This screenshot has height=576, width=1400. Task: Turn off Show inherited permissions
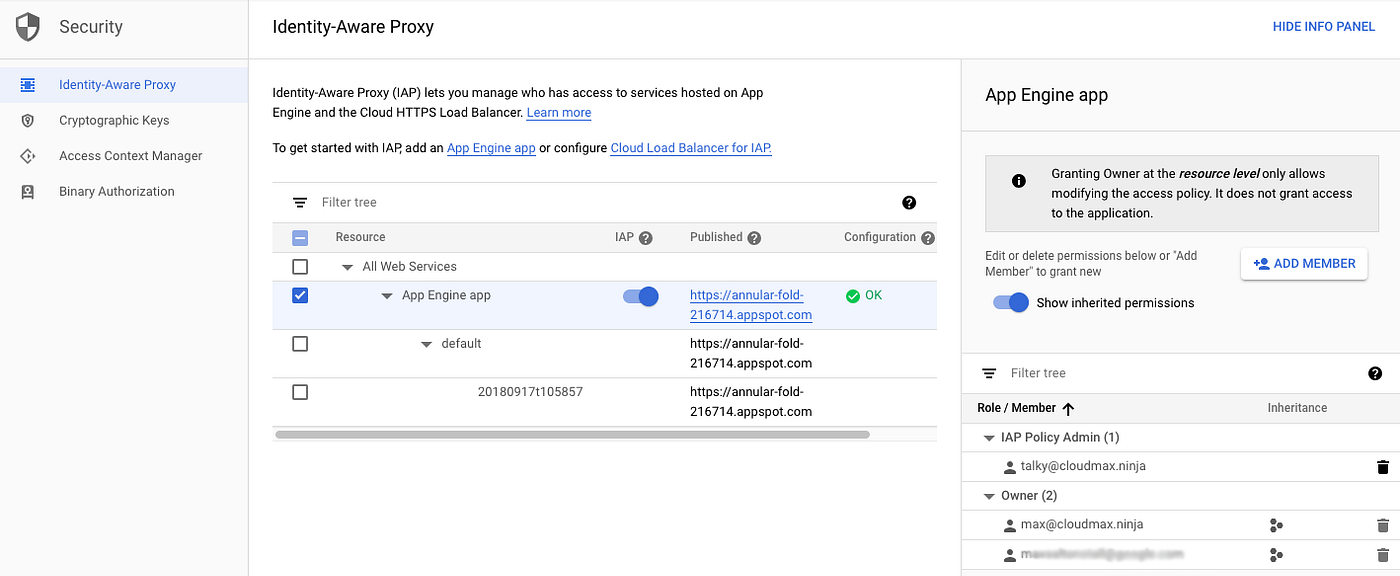click(1010, 302)
